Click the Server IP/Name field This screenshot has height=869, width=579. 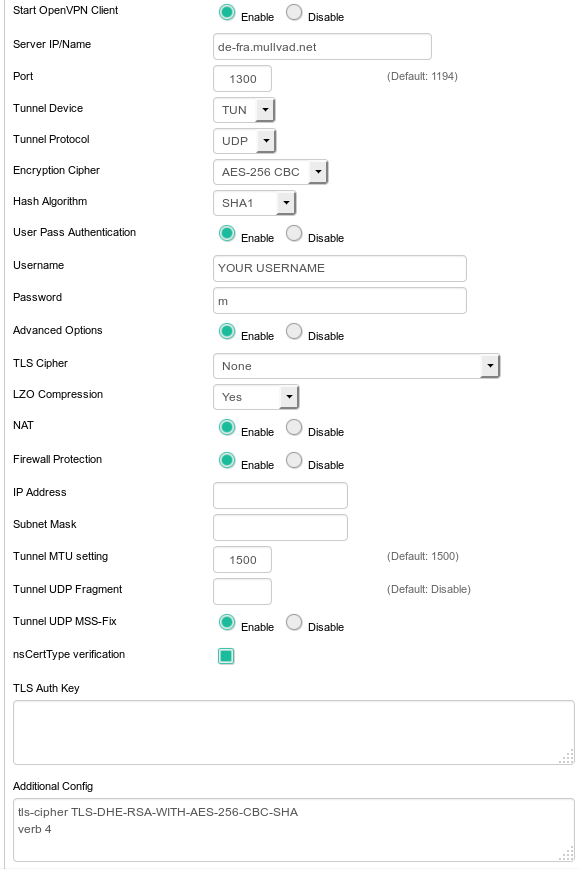click(x=322, y=47)
